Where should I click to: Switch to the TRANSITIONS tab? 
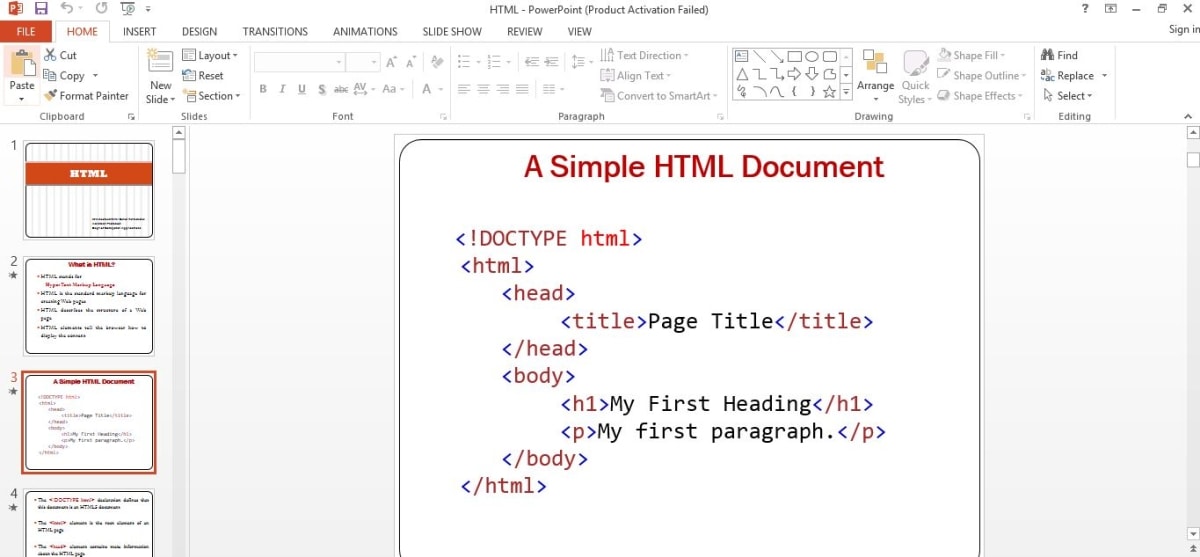pos(275,31)
